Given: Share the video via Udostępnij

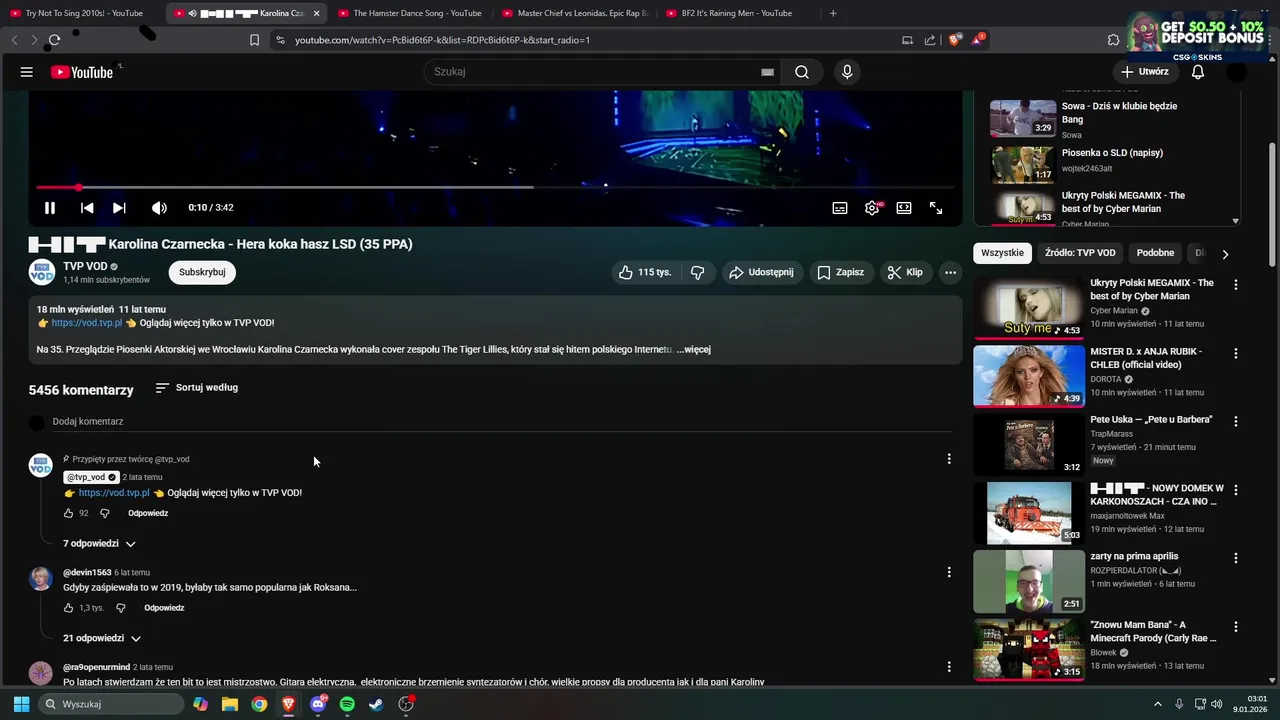Looking at the screenshot, I should pyautogui.click(x=761, y=272).
